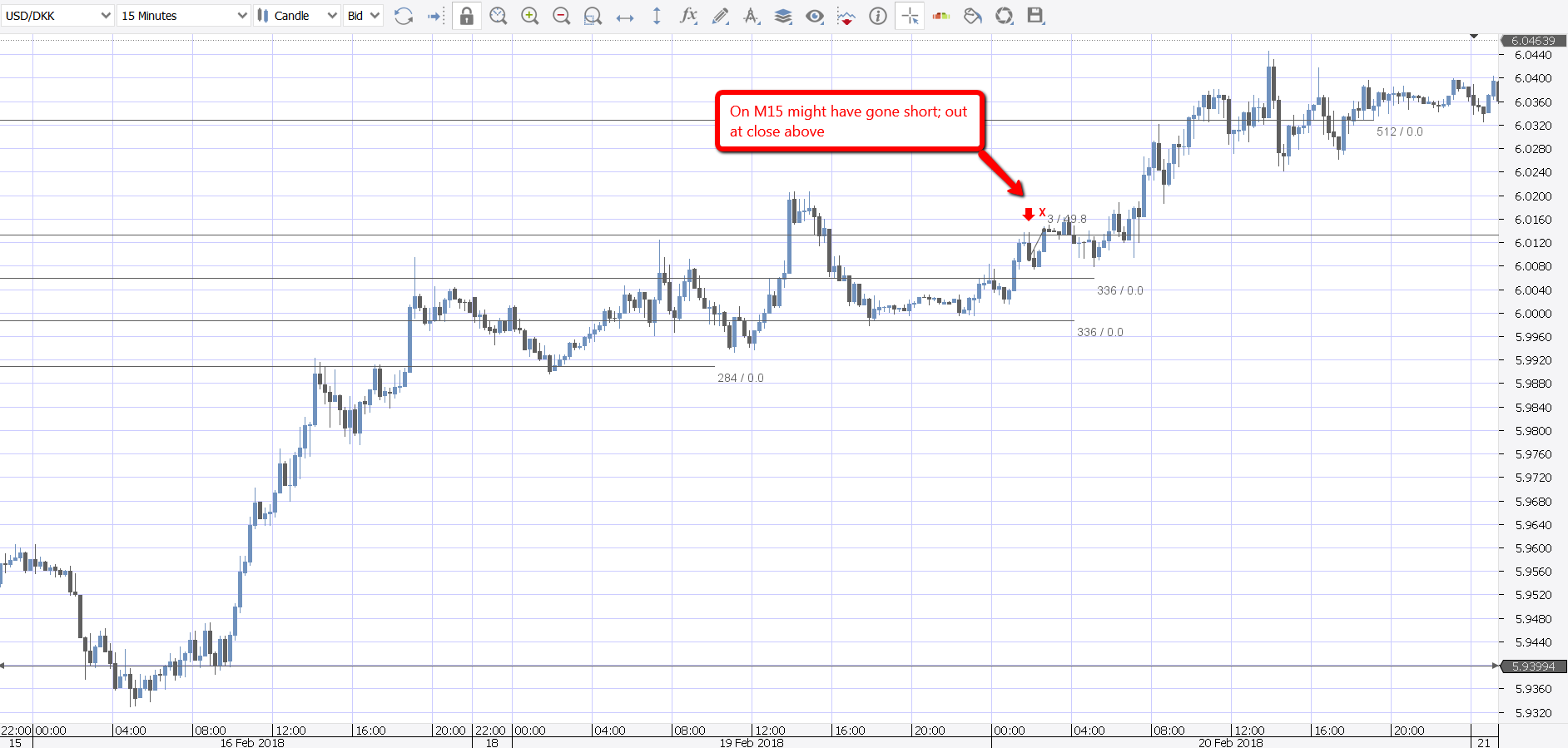Click the red X exit marker

[x=1042, y=212]
